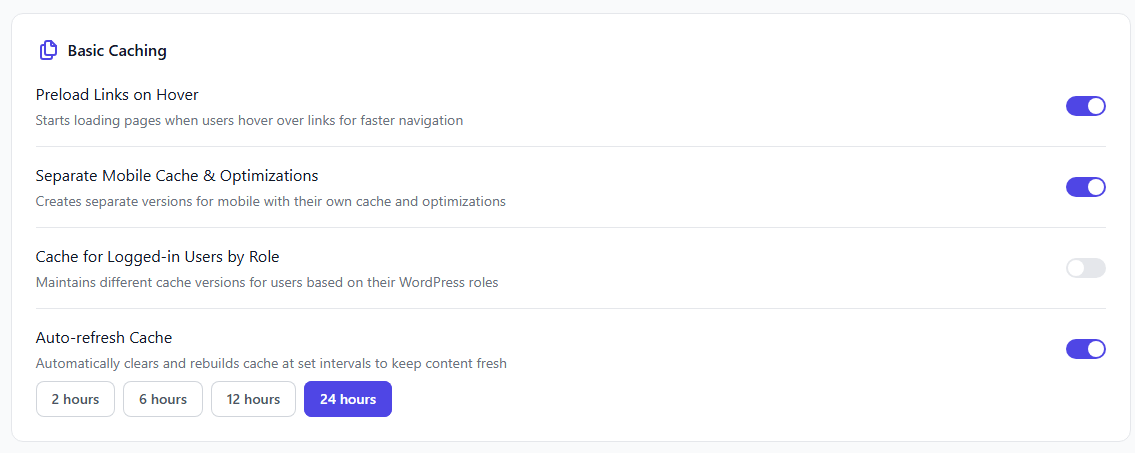
Task: Click divider line above Auto-refresh Cache row
Action: click(570, 309)
